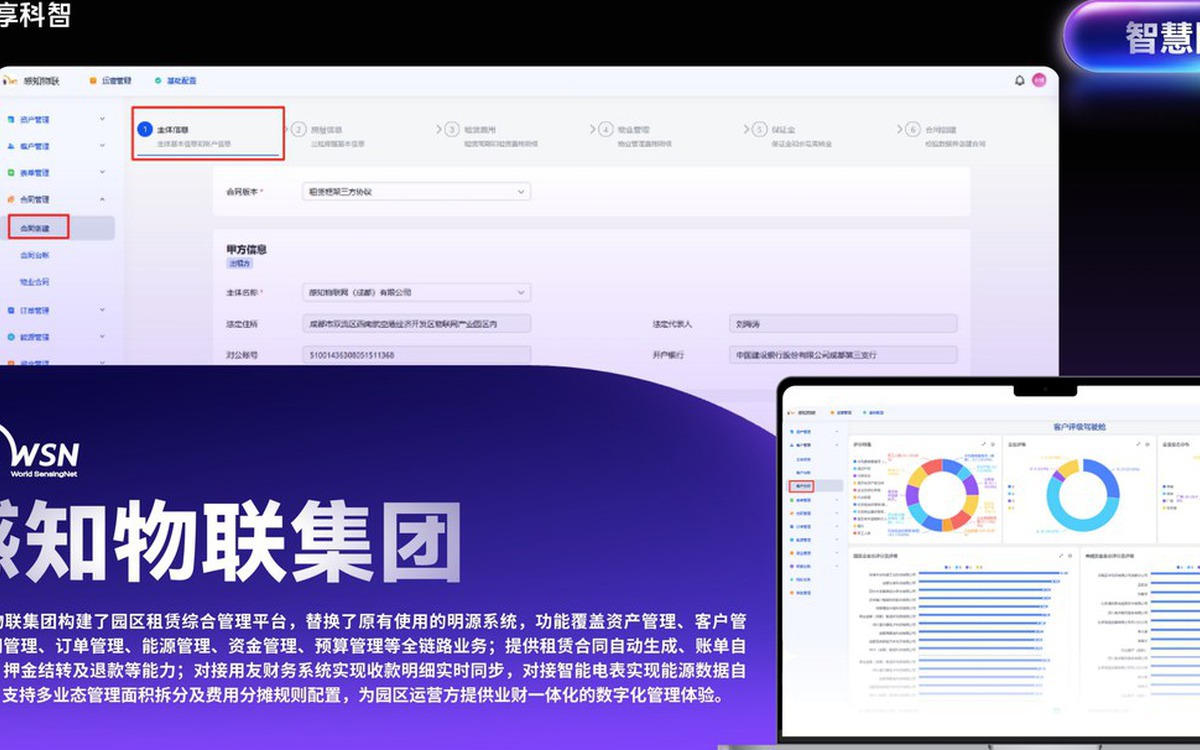1200x750 pixels.
Task: Open the 合同台账 submenu item
Action: point(35,256)
